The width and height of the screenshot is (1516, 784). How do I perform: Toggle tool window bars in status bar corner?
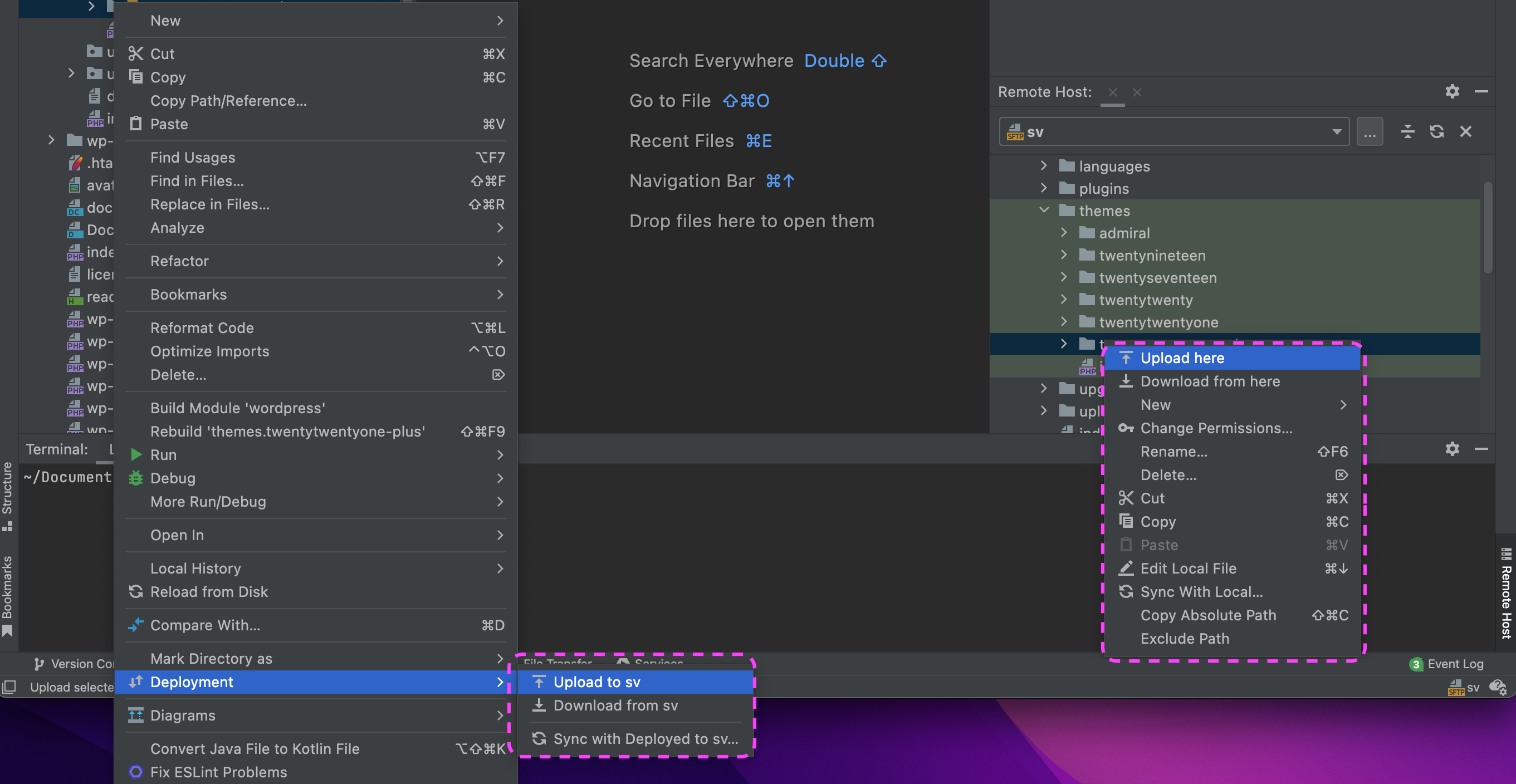(9, 687)
